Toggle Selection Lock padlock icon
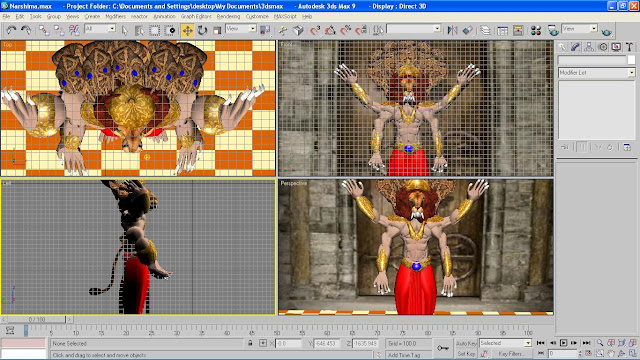640x360 pixels. click(250, 343)
